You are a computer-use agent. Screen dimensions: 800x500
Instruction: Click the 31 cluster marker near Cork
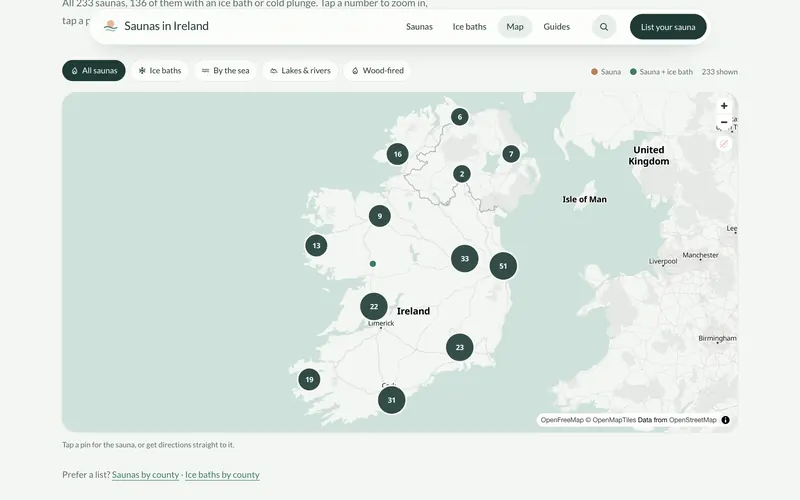391,400
